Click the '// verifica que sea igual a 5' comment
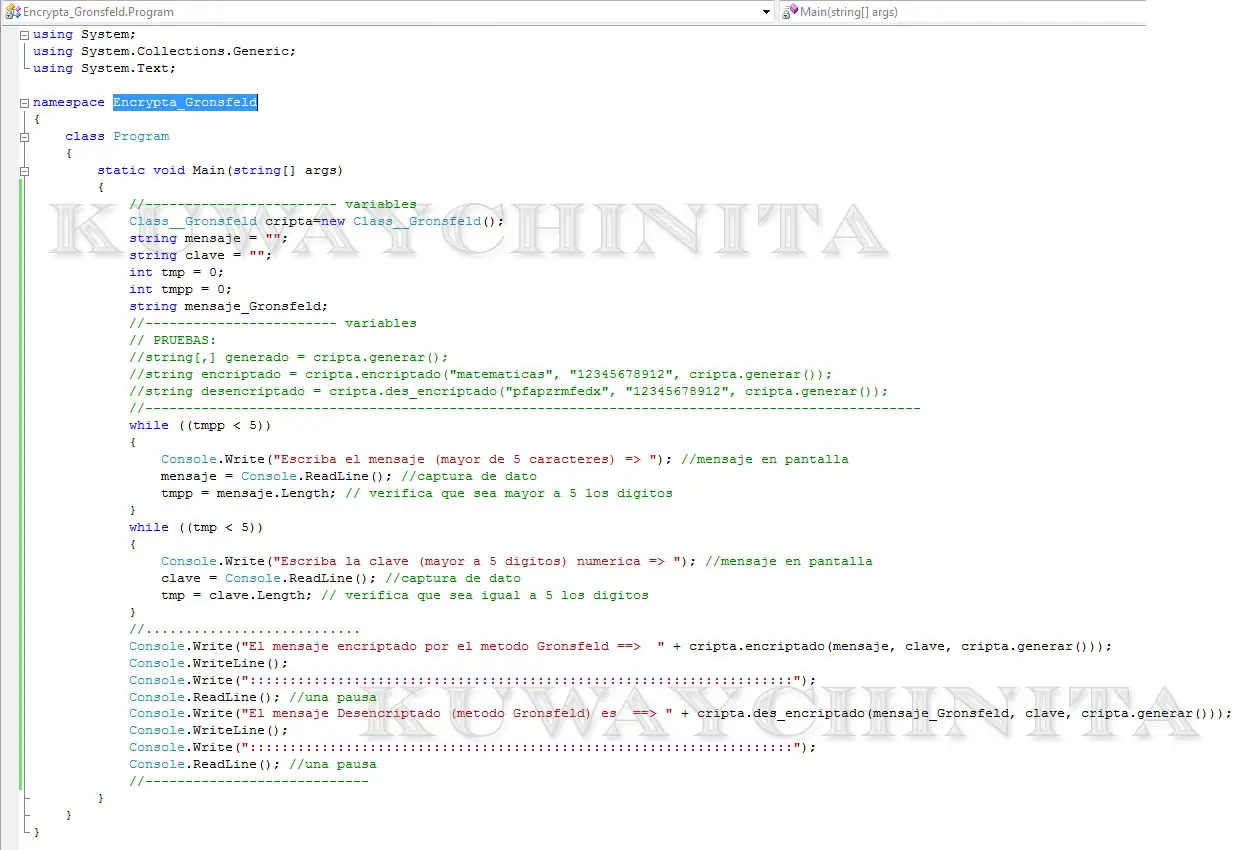Image resolution: width=1239 pixels, height=850 pixels. [485, 595]
